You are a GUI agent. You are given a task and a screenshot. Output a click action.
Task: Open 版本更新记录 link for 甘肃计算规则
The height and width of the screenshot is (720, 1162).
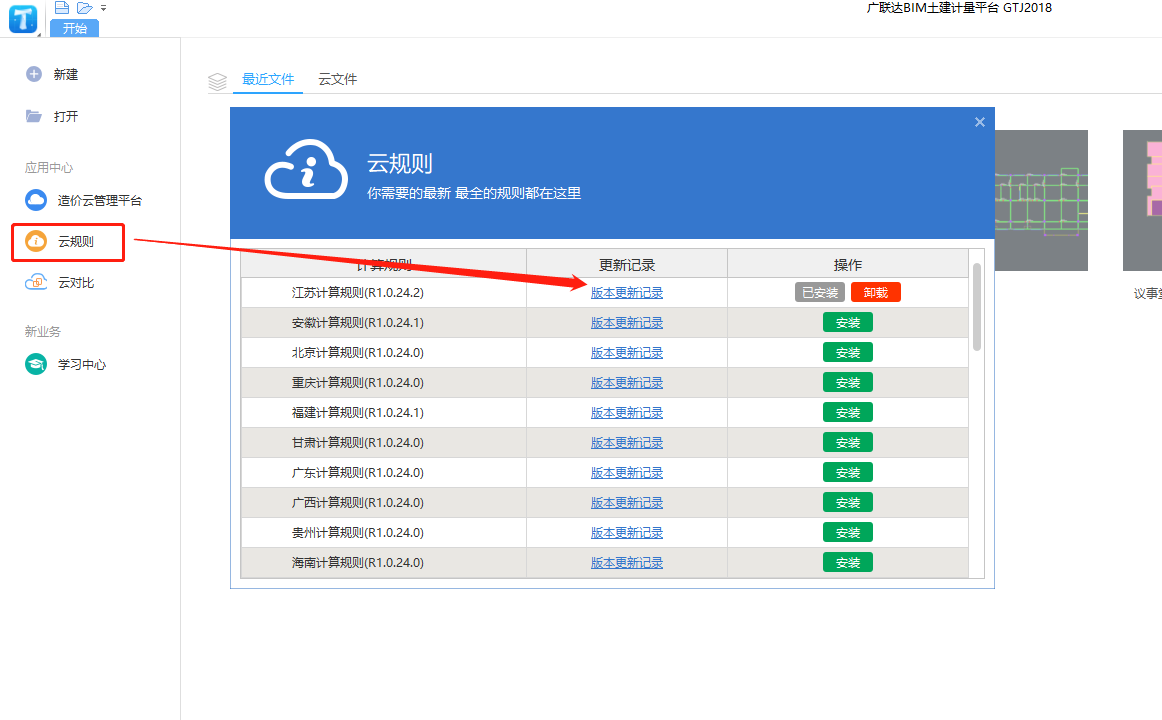(627, 443)
